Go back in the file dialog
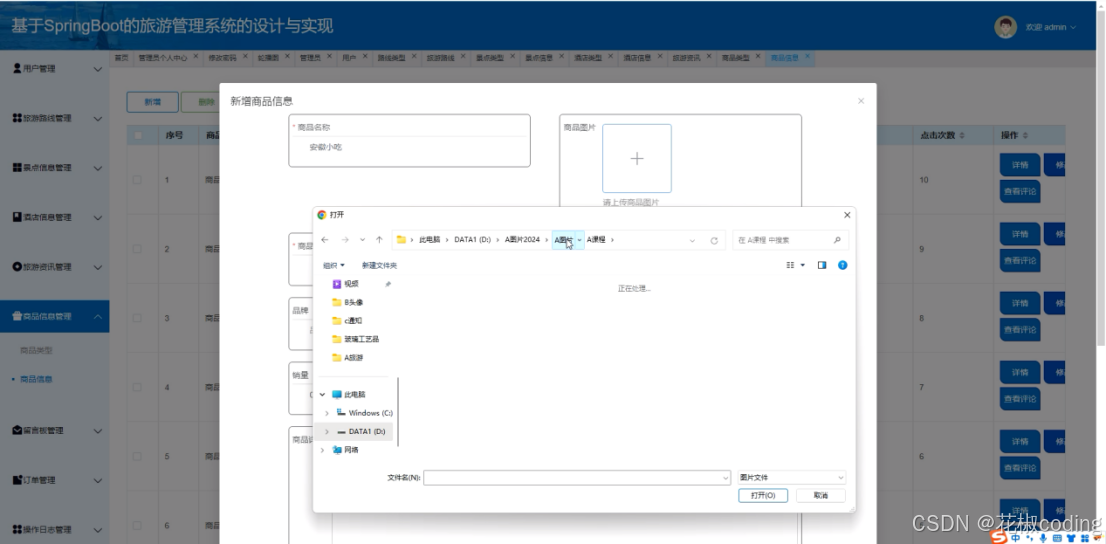Viewport: 1106px width, 544px height. (324, 240)
